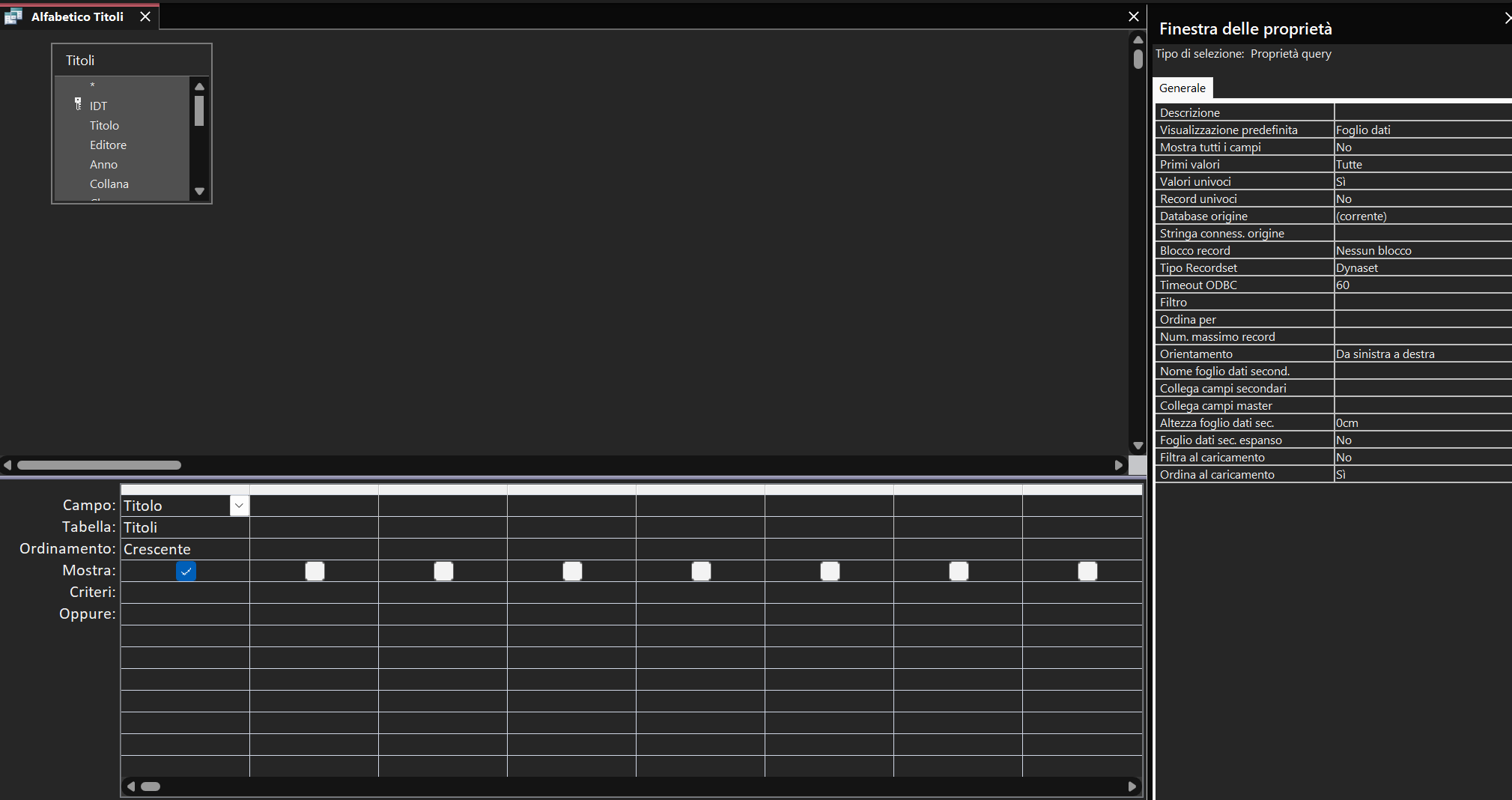Click the primary key icon beside IDT
This screenshot has height=800, width=1512.
[78, 104]
